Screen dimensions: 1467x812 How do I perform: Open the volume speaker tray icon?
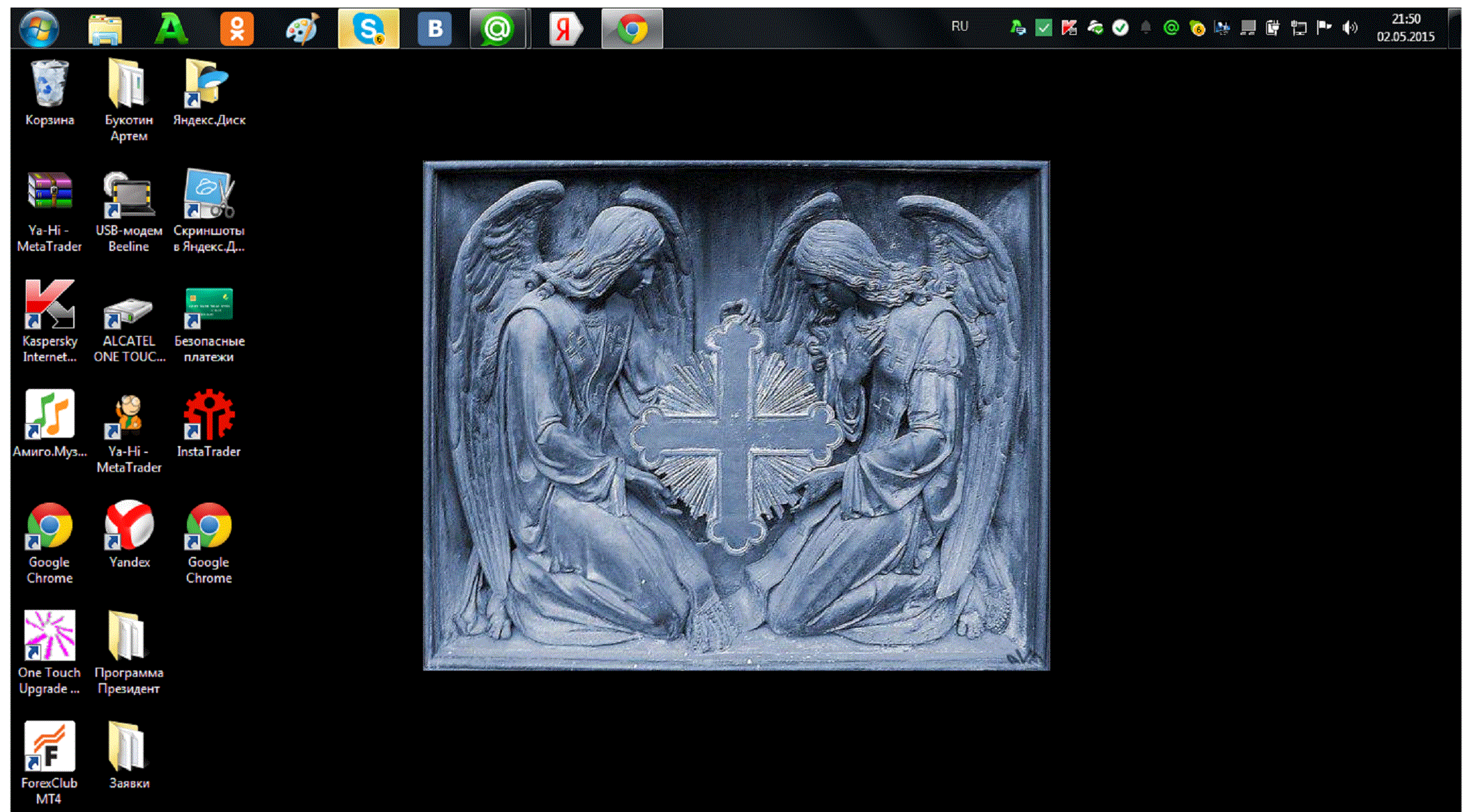tap(1349, 28)
